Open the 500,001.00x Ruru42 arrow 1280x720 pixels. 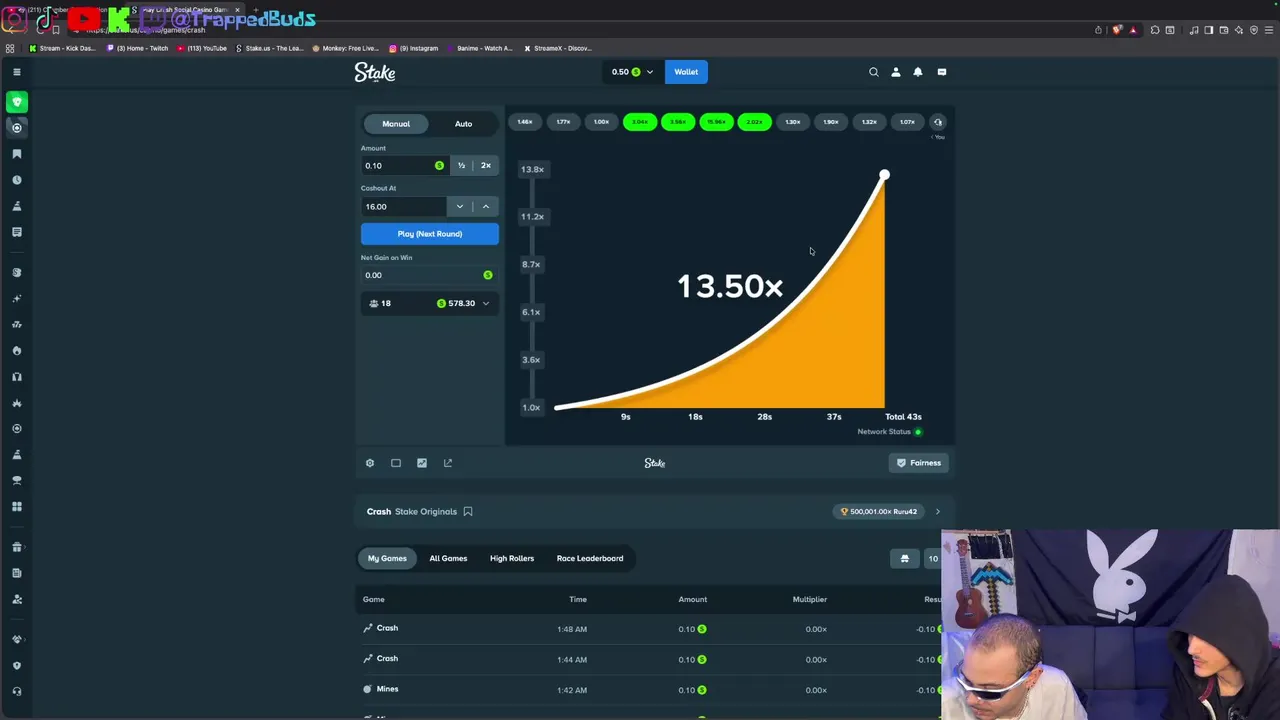point(938,512)
